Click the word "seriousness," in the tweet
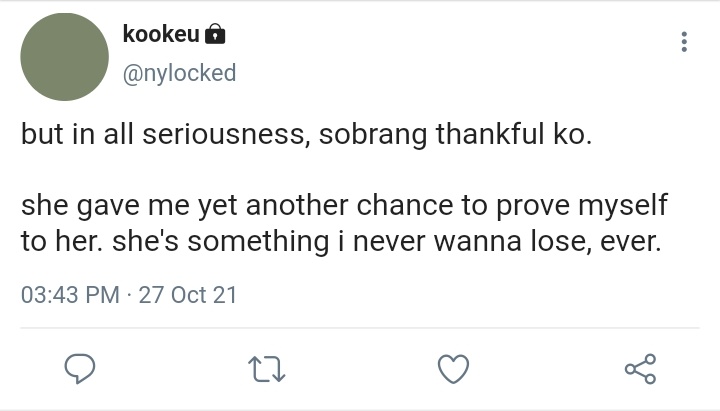 click(226, 135)
